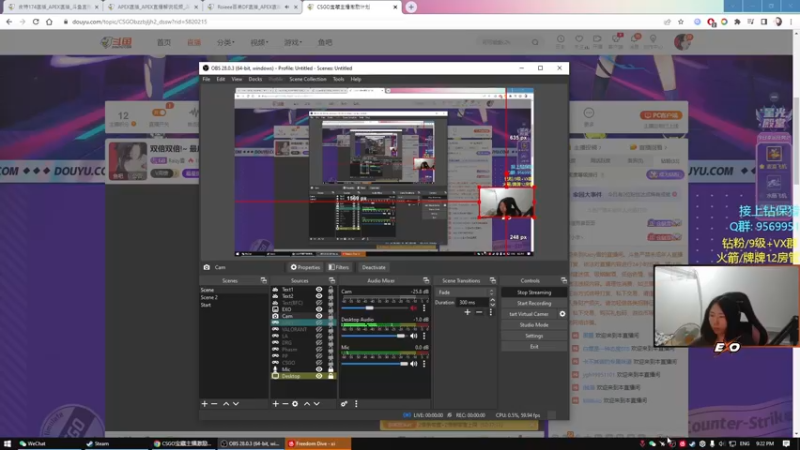
Task: Open OBS Settings from Controls dock
Action: pos(534,336)
